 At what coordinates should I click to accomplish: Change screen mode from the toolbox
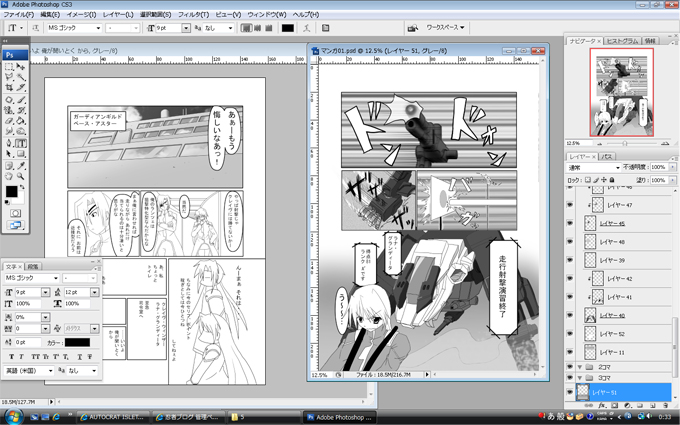(15, 225)
